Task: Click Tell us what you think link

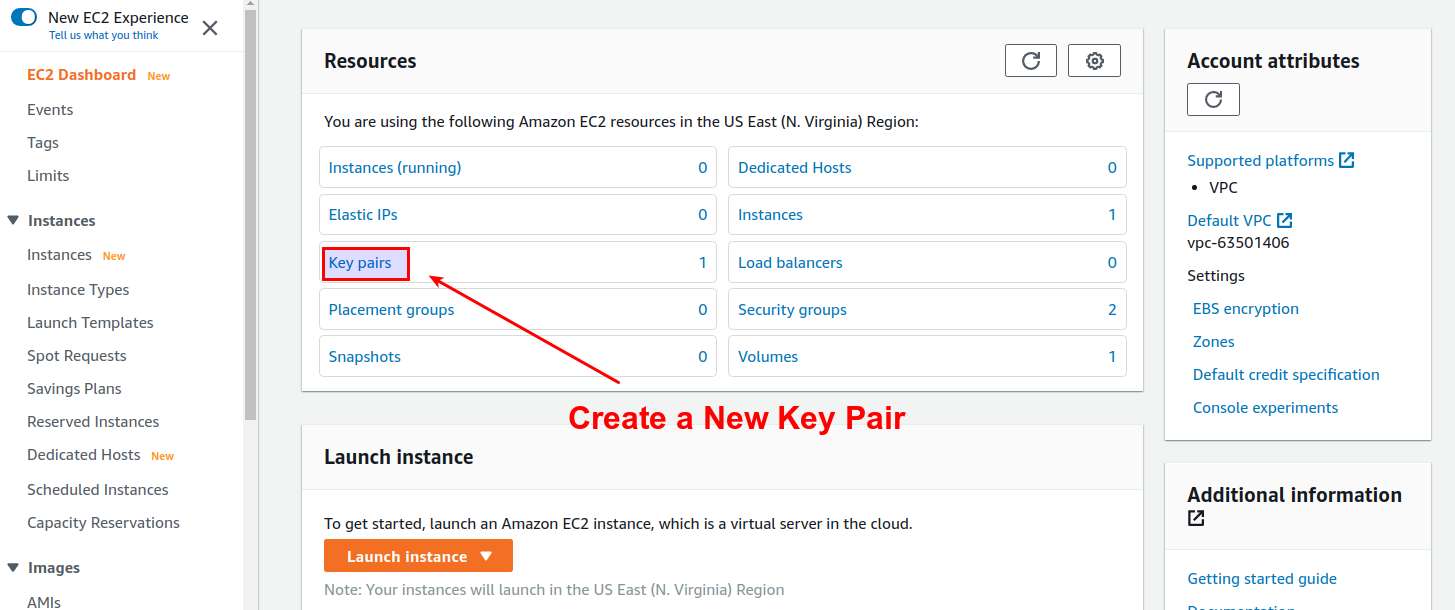Action: point(104,35)
